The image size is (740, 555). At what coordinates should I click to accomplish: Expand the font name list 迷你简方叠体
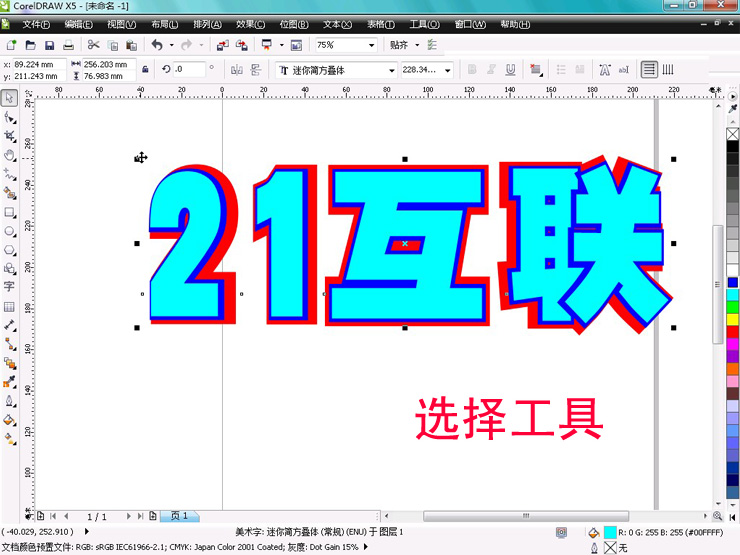point(391,70)
